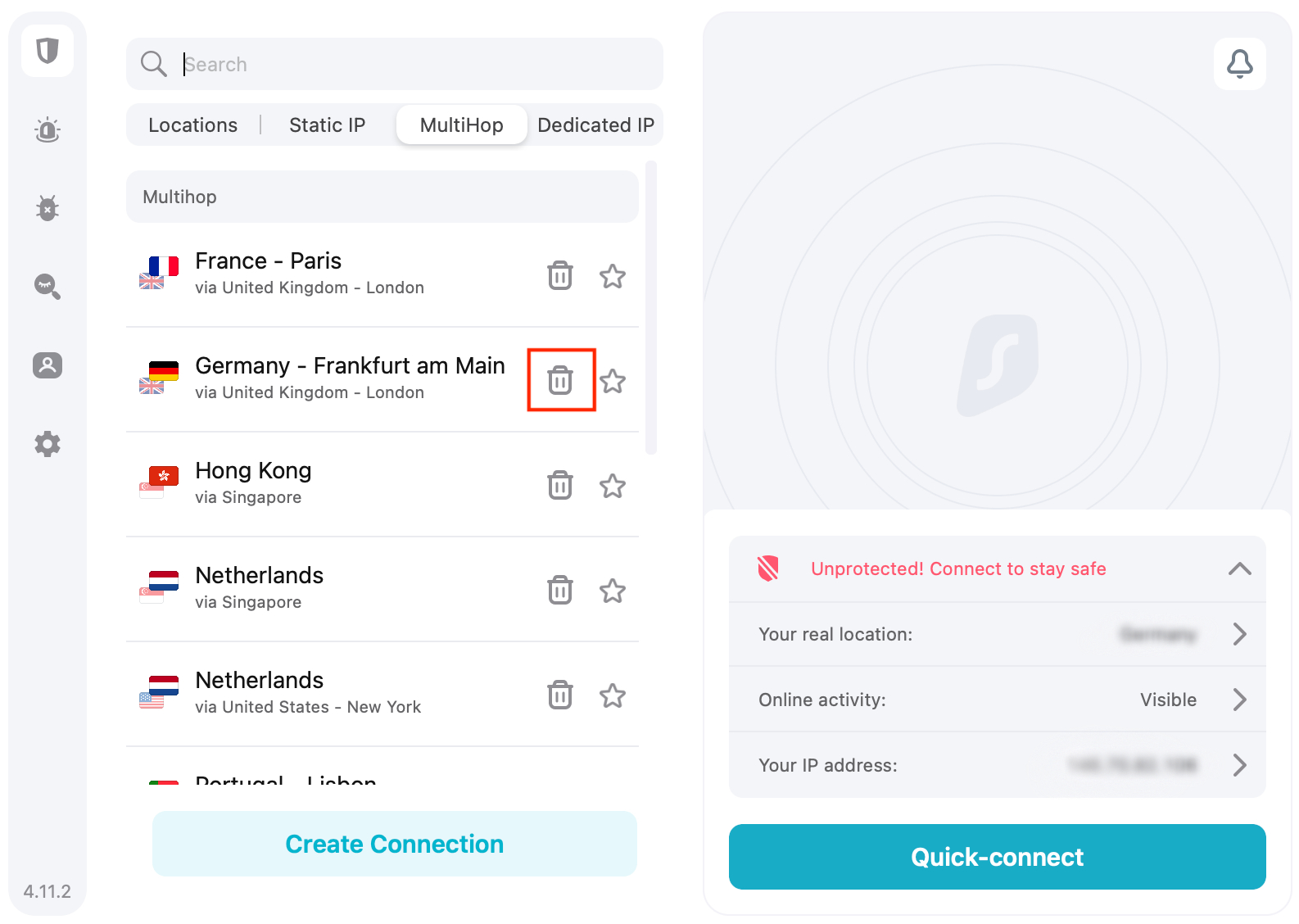
Task: Favorite the Hong Kong via Singapore star
Action: pyautogui.click(x=613, y=486)
